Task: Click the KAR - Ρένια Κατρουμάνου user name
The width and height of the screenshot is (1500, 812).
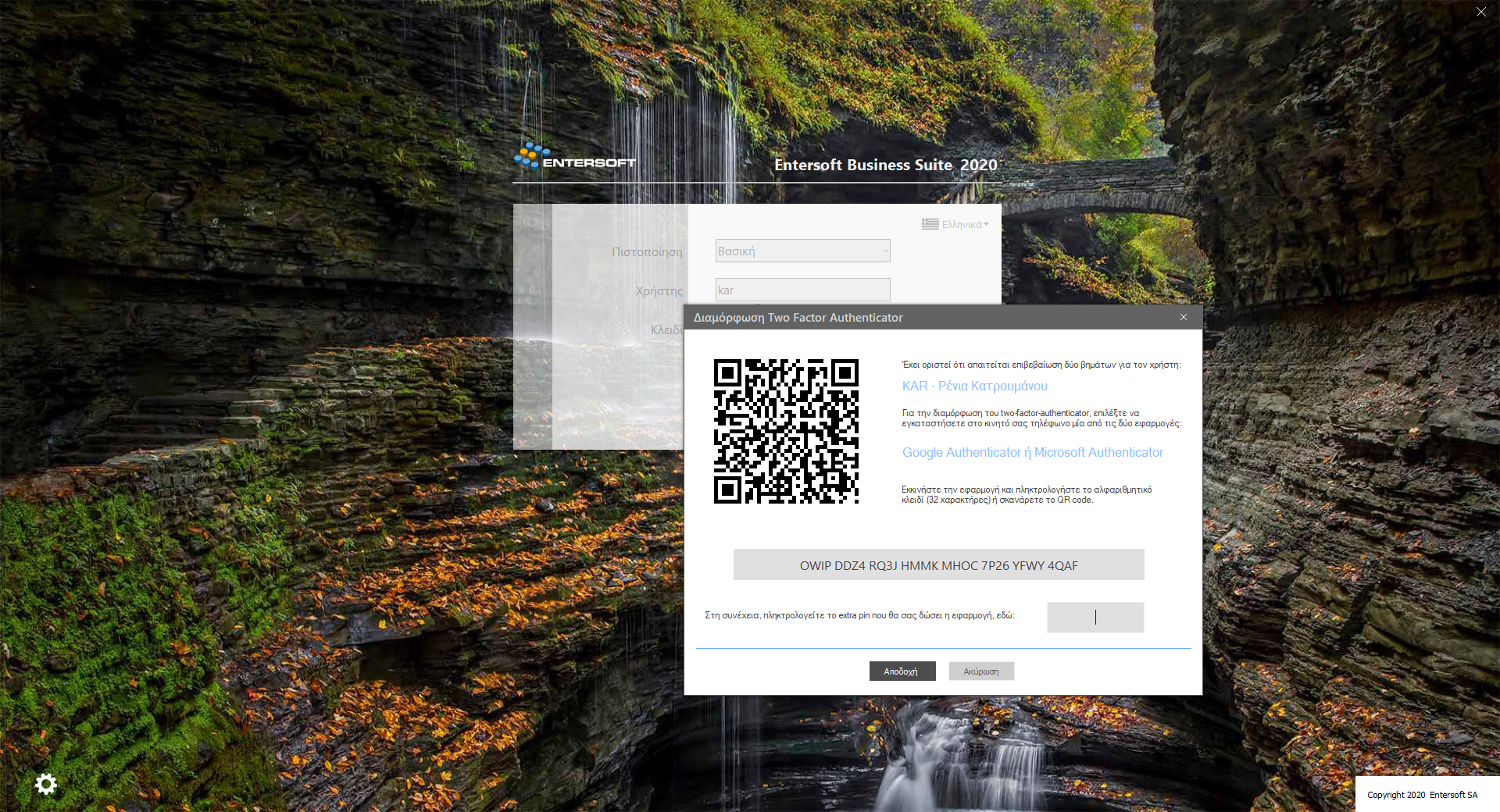Action: pyautogui.click(x=974, y=386)
